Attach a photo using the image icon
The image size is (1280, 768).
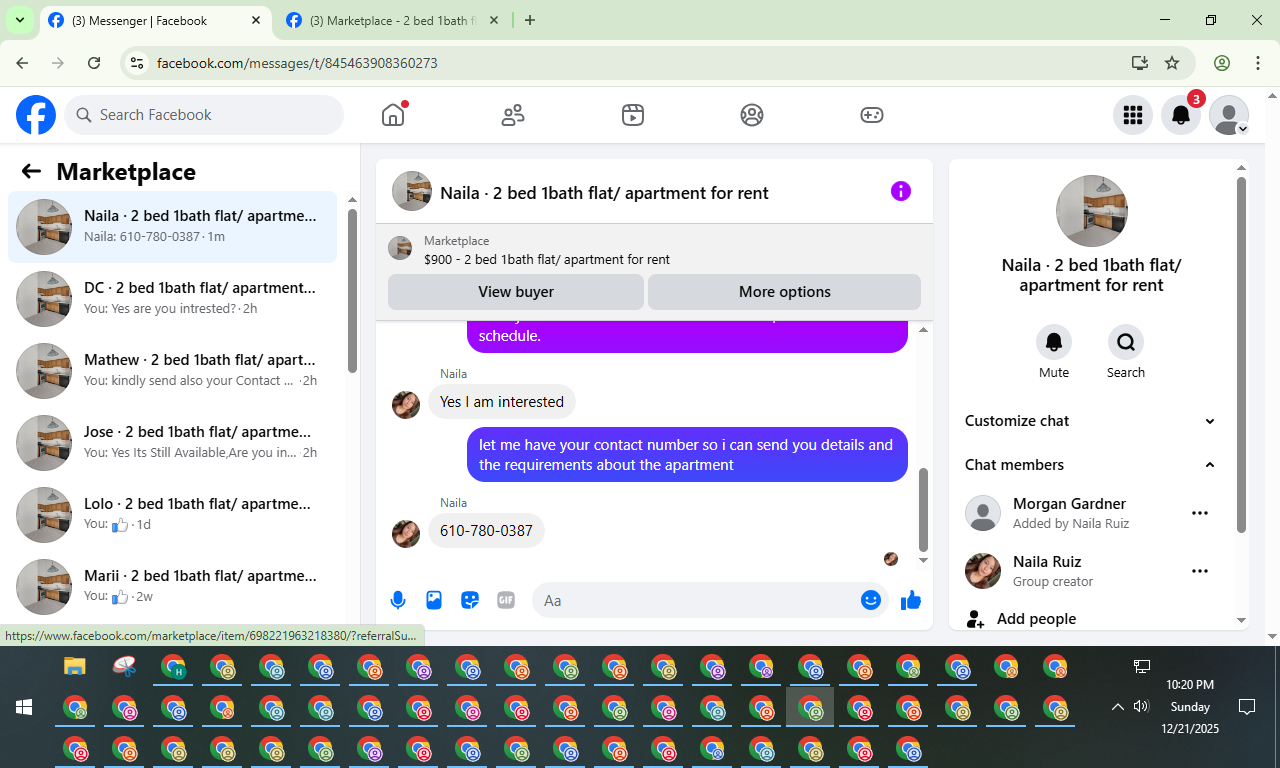(434, 600)
